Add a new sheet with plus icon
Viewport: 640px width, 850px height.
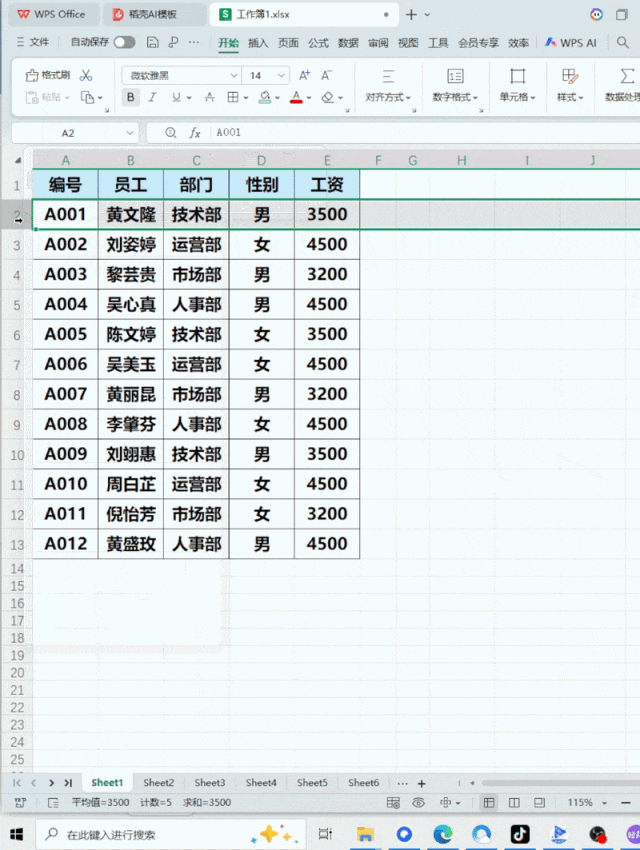(x=422, y=783)
